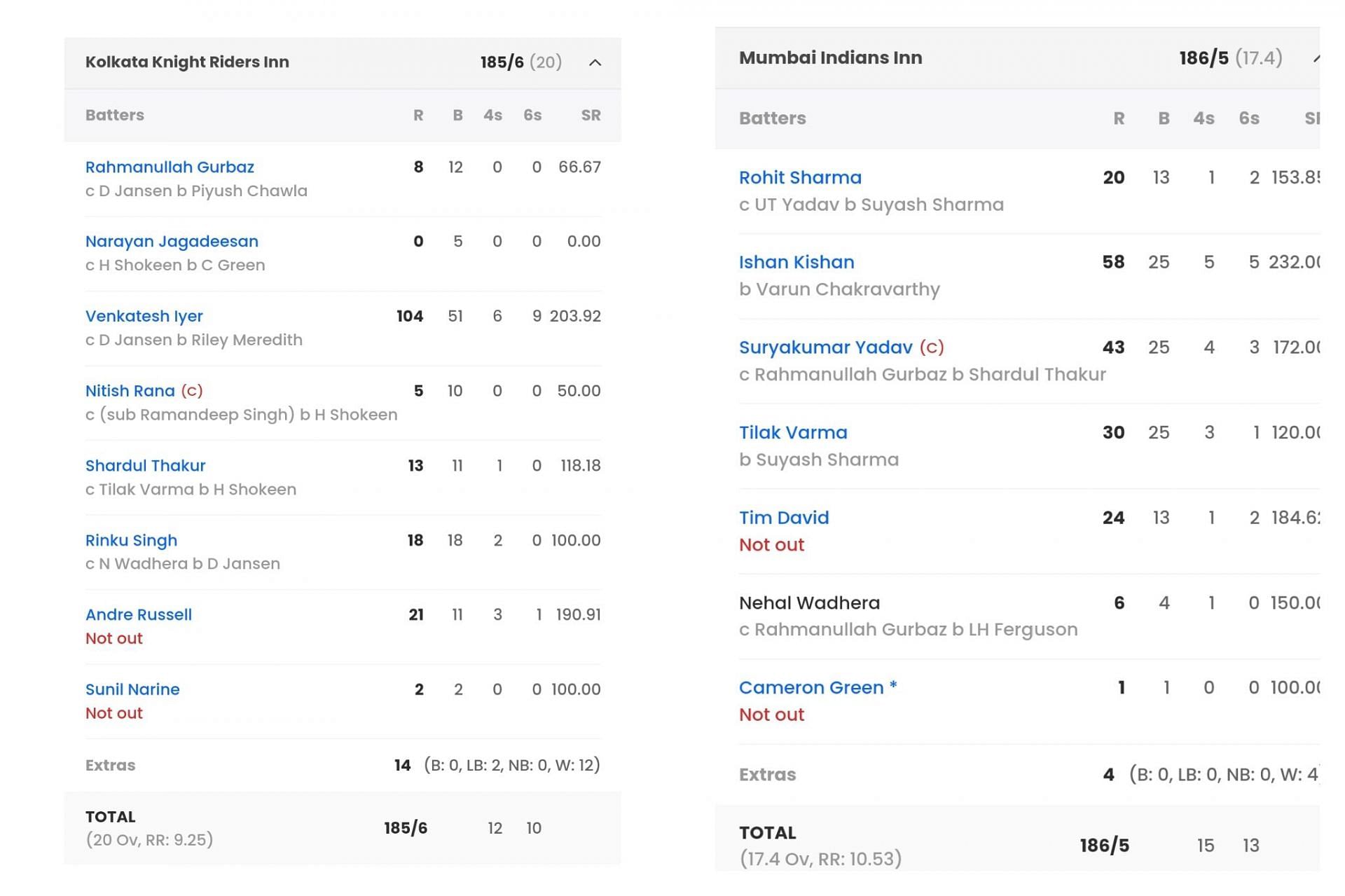Select Tilak Varma's 30 runs value
This screenshot has width=1345, height=896.
point(1113,432)
